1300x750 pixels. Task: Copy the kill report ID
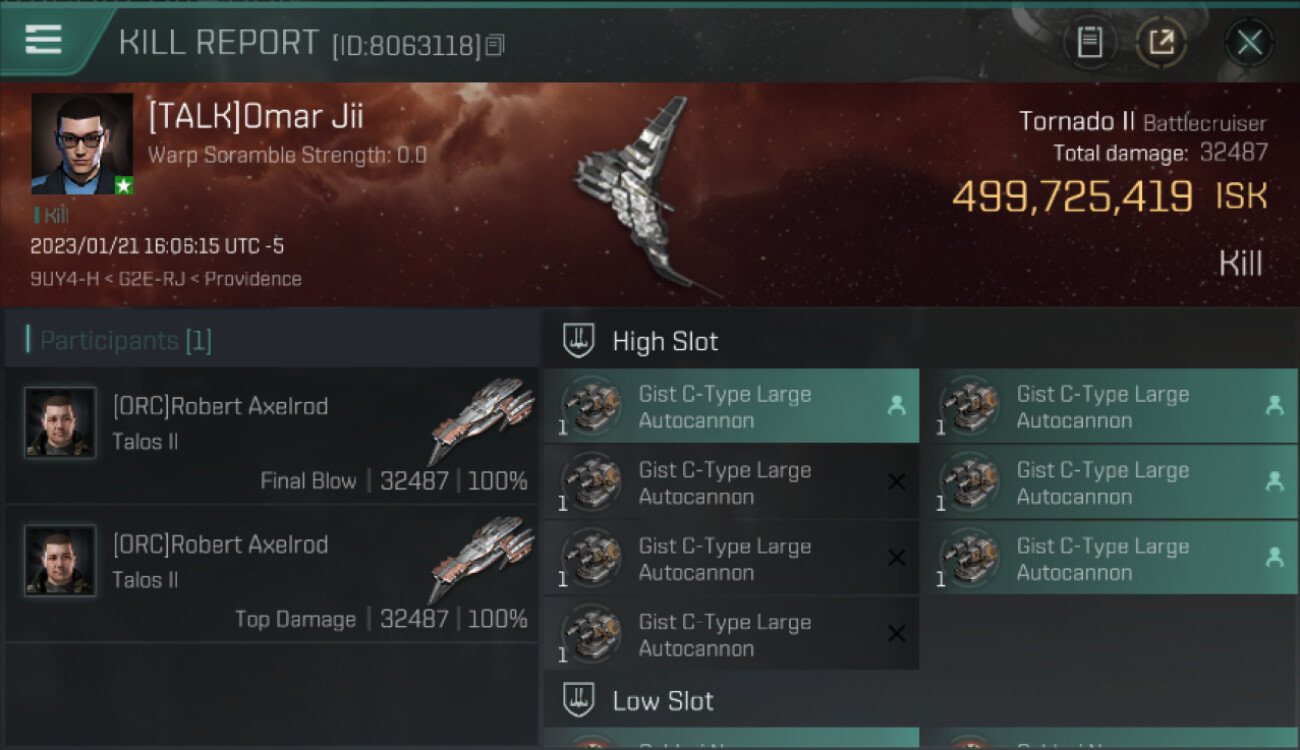[x=495, y=45]
